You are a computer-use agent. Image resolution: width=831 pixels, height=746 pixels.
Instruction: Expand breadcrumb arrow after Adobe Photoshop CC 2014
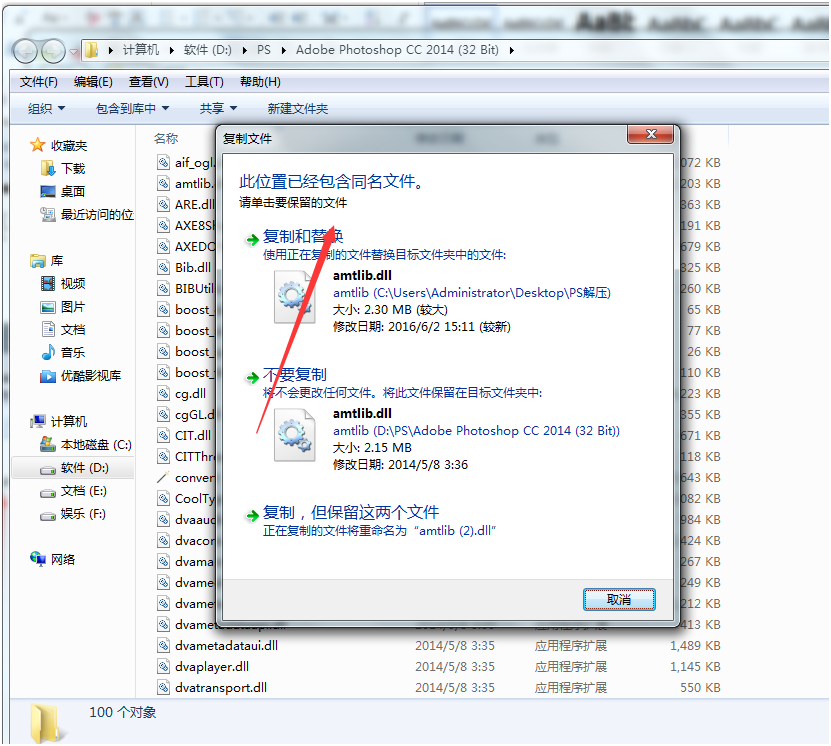511,50
